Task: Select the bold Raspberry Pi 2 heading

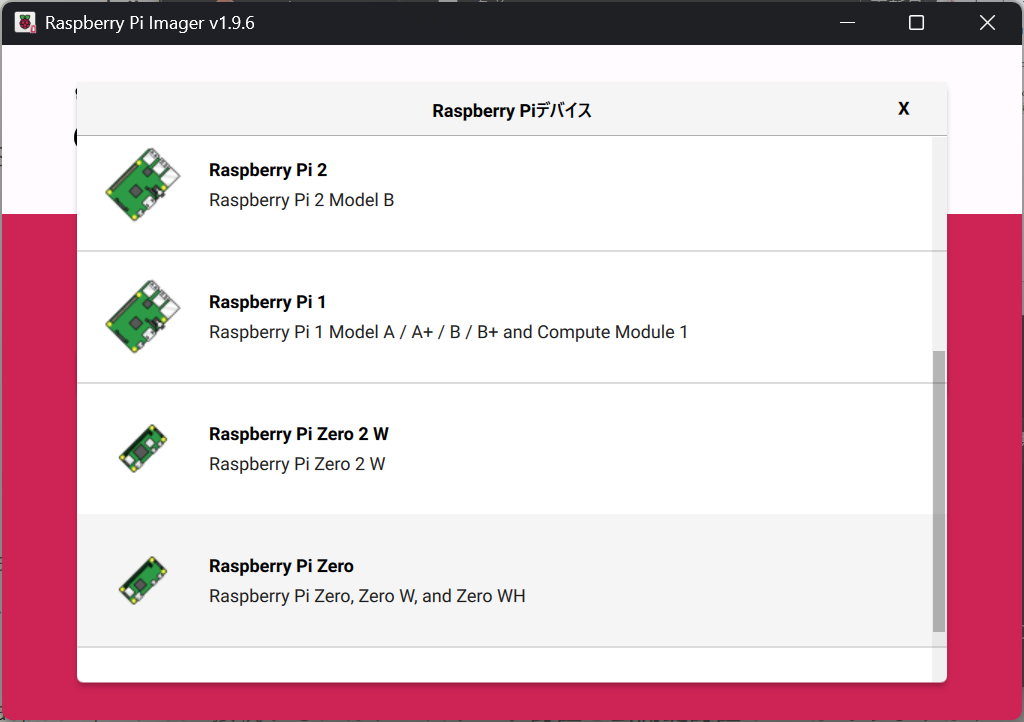Action: [268, 170]
